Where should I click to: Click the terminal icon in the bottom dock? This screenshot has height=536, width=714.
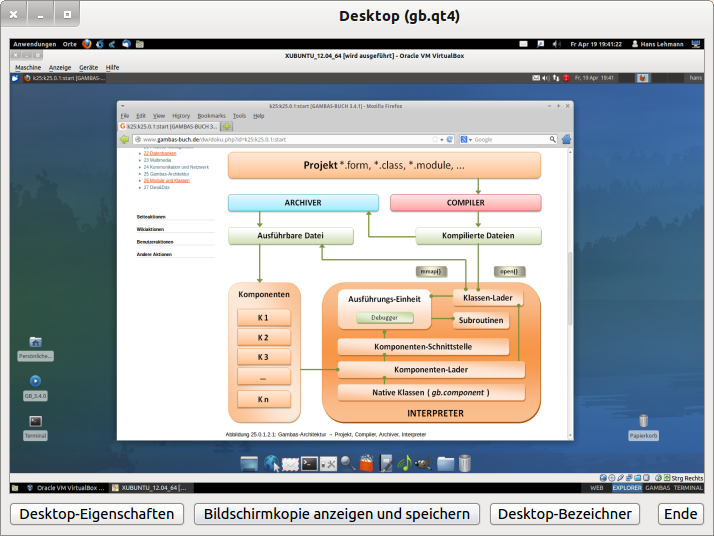tap(310, 463)
